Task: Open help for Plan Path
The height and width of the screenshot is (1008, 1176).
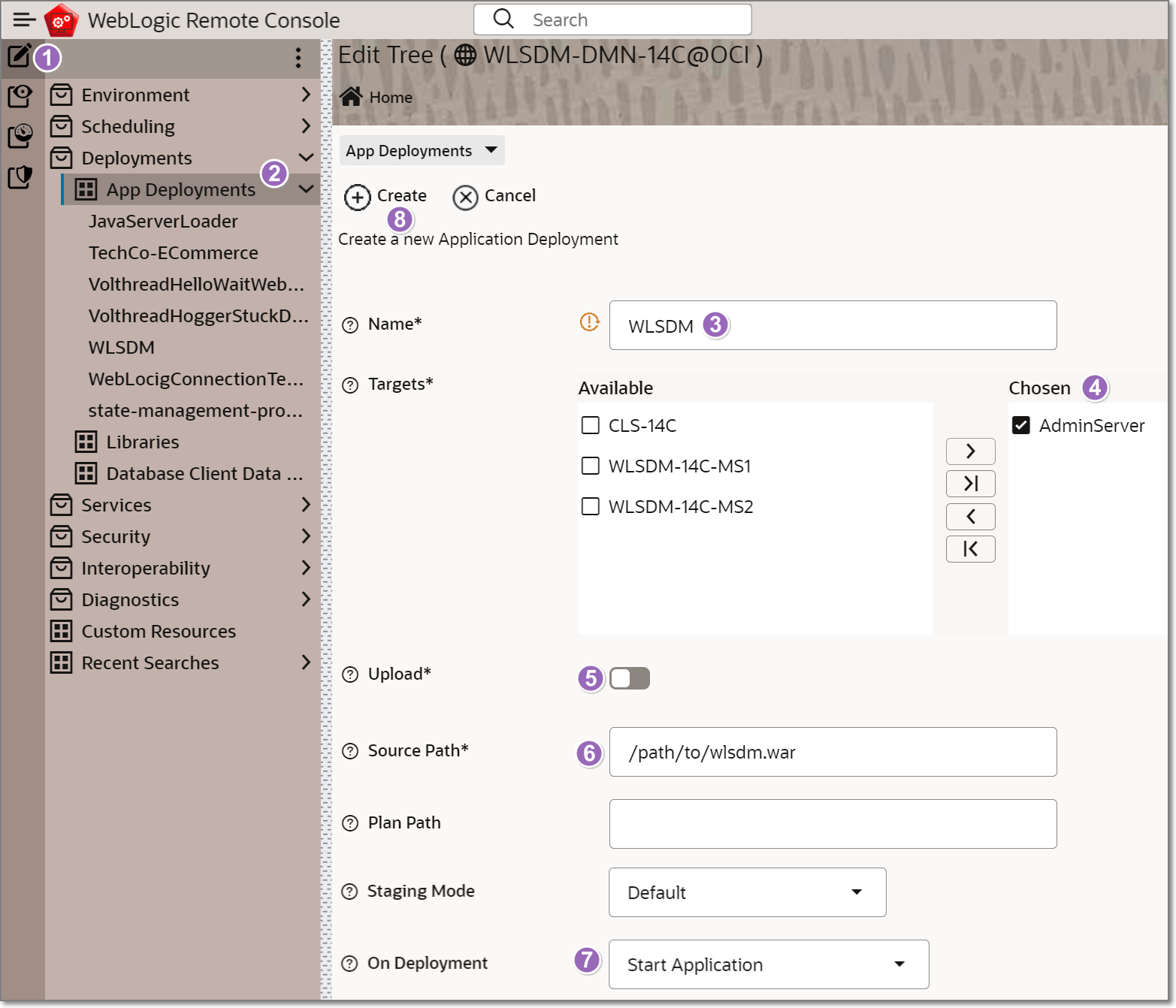Action: [350, 823]
